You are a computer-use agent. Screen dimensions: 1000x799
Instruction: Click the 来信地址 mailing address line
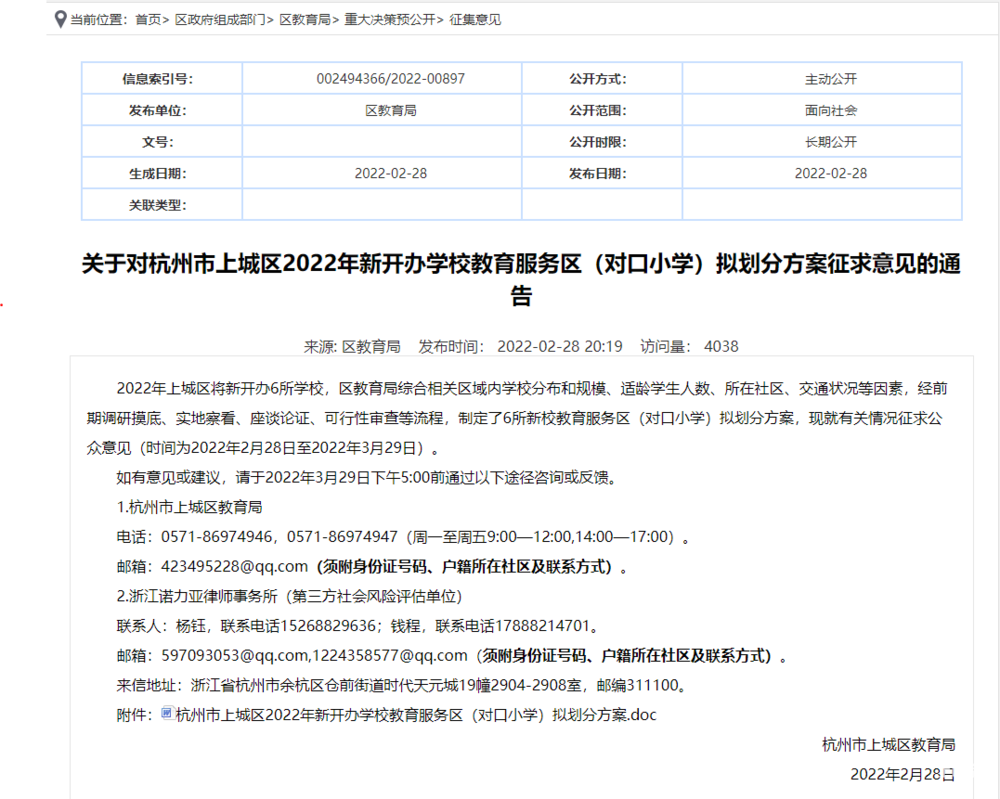pyautogui.click(x=404, y=685)
